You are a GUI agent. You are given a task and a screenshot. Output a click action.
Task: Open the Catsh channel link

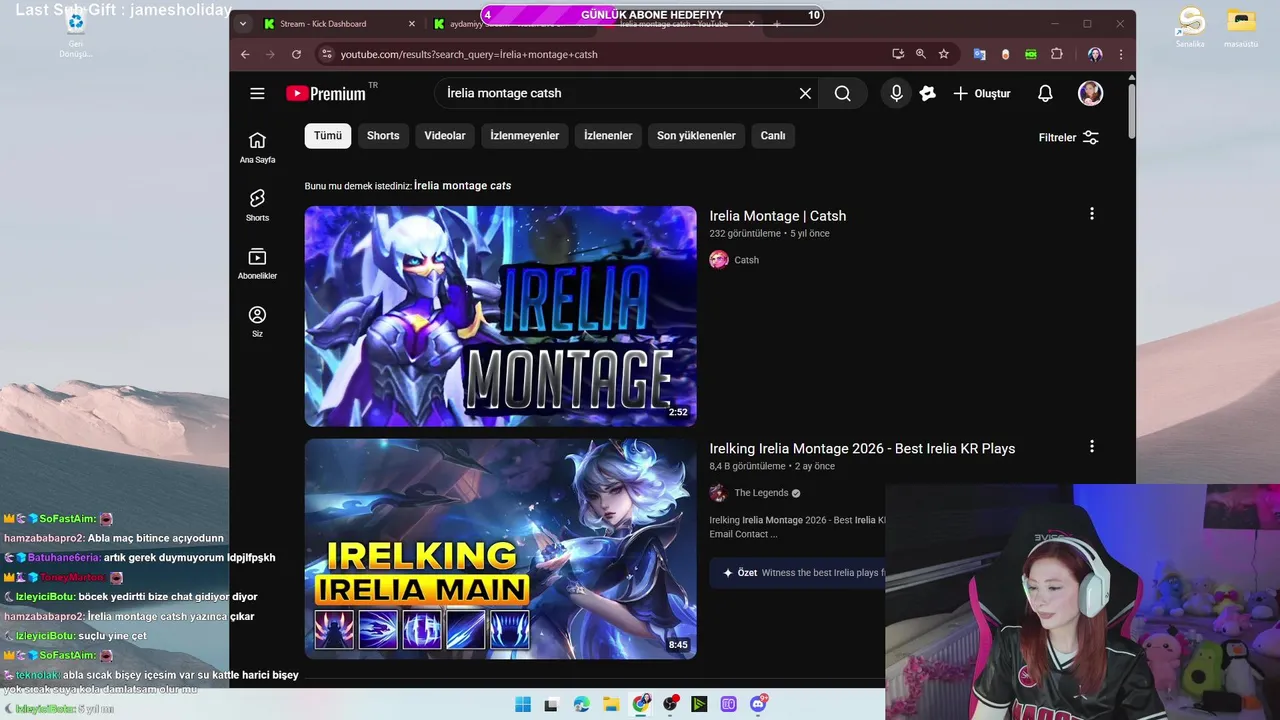click(x=746, y=260)
